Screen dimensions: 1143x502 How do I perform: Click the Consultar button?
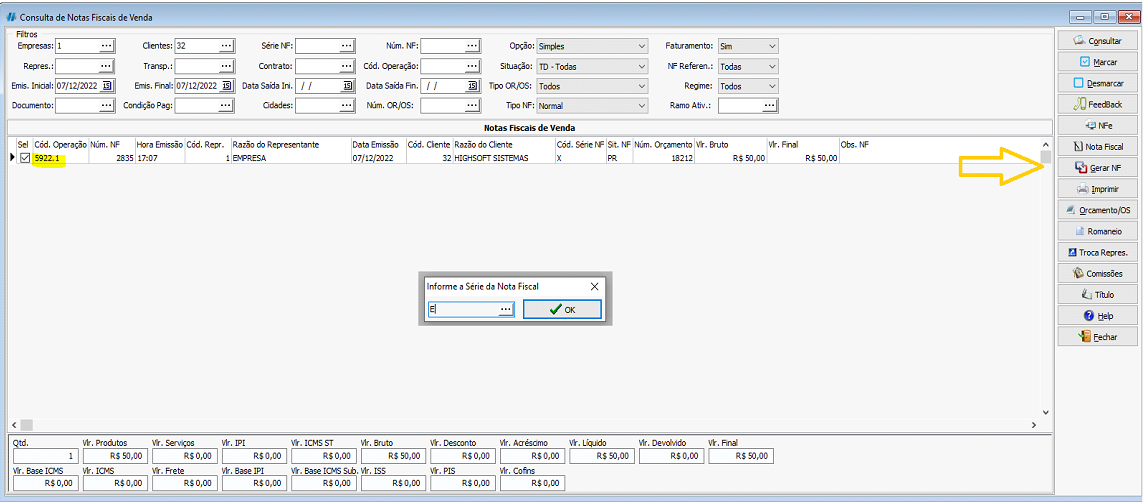(x=1097, y=41)
